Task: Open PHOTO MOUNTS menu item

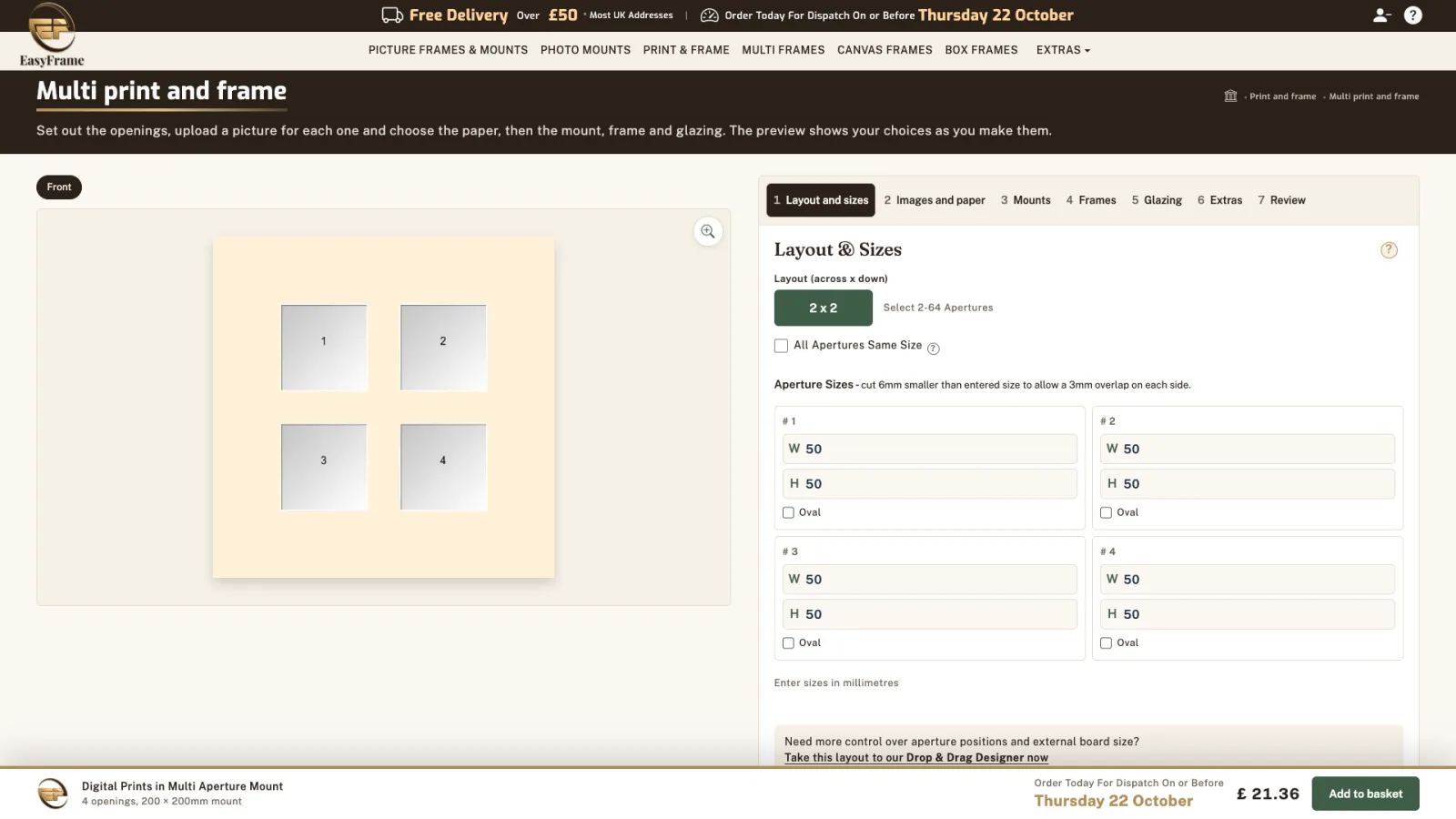Action: [585, 50]
